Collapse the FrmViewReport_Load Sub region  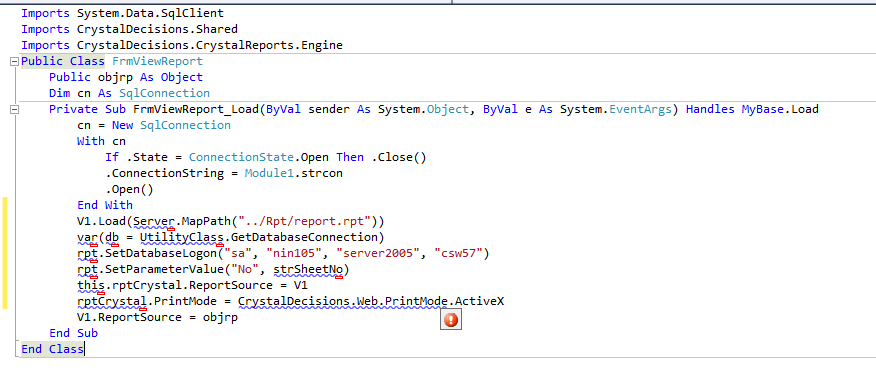point(14,109)
